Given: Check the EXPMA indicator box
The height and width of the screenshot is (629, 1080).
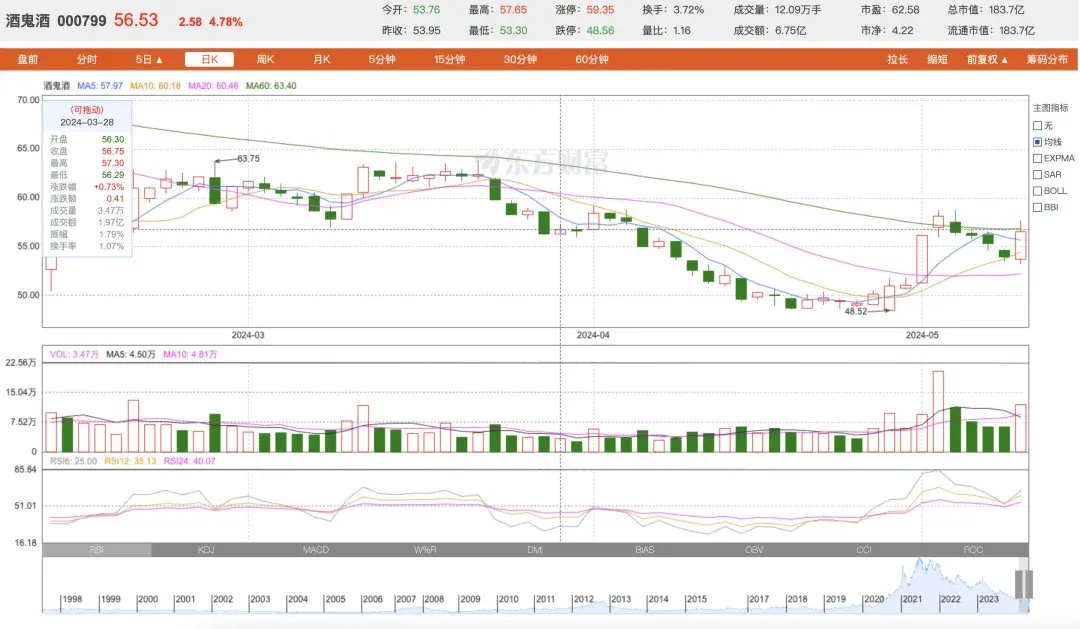Looking at the screenshot, I should tap(1037, 158).
